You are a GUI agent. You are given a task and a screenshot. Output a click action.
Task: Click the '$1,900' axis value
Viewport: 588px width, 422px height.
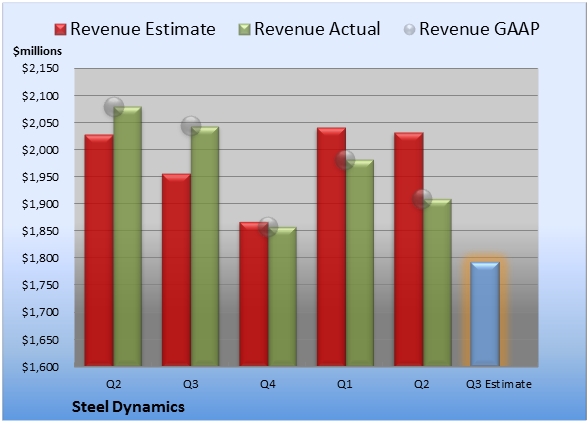(x=40, y=204)
